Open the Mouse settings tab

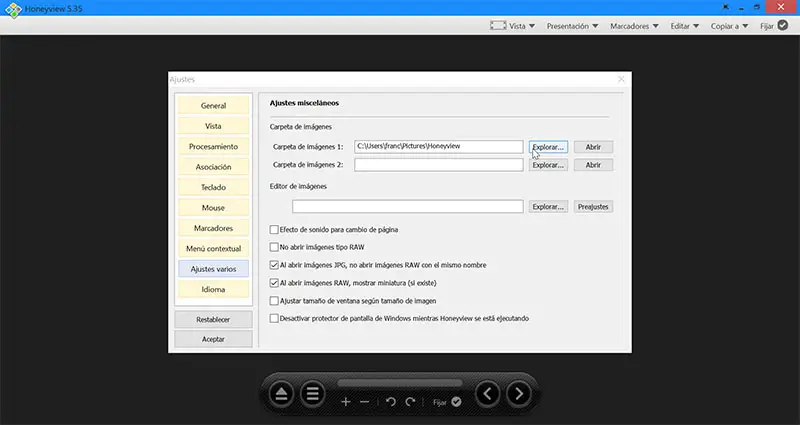point(213,208)
